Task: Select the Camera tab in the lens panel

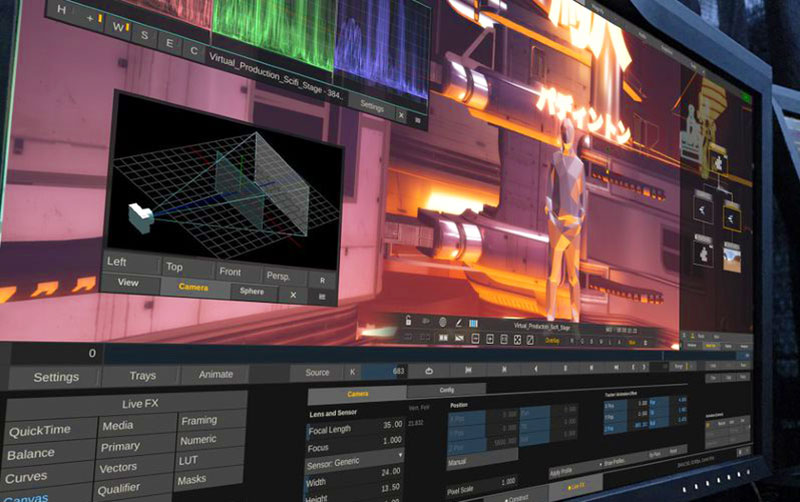Action: pyautogui.click(x=357, y=394)
